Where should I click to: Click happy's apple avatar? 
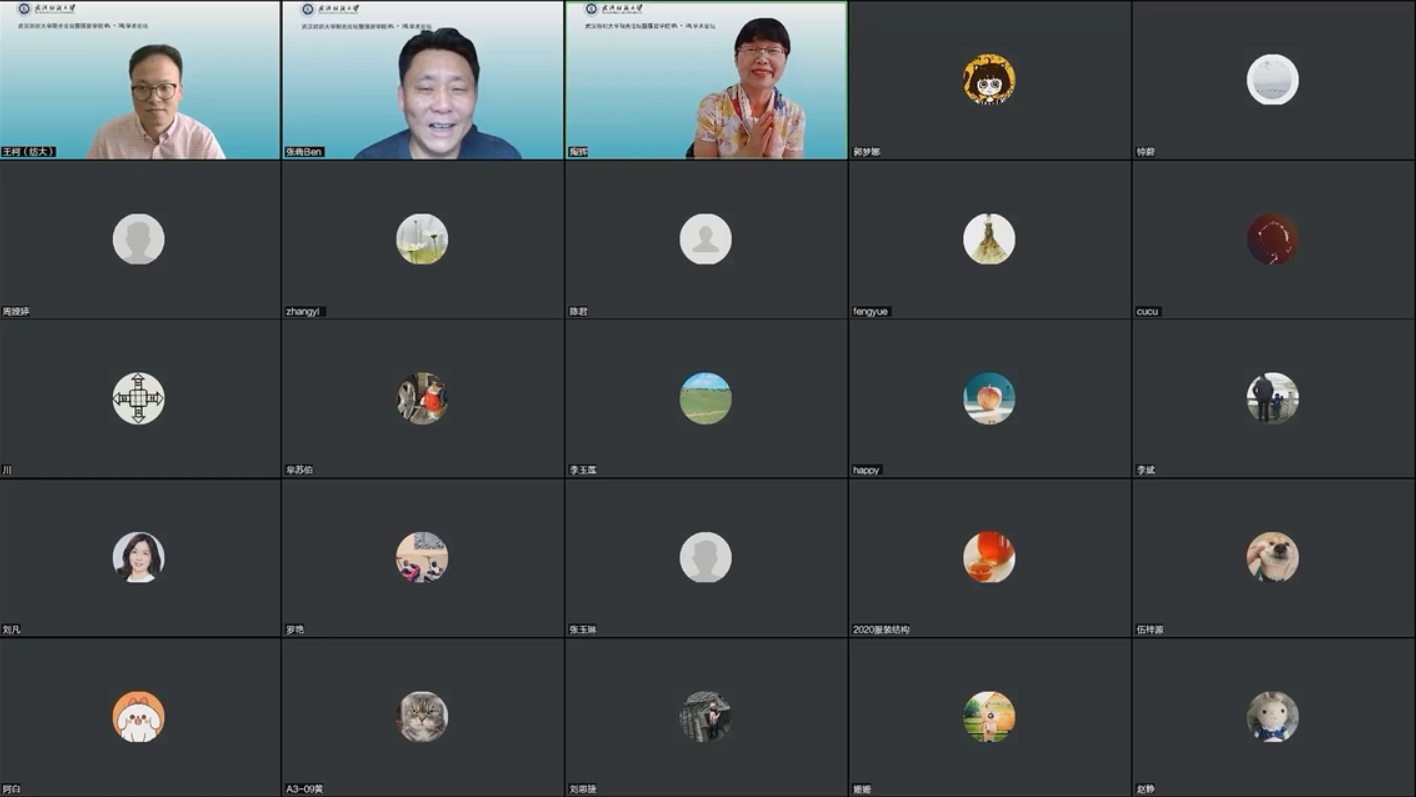(989, 399)
